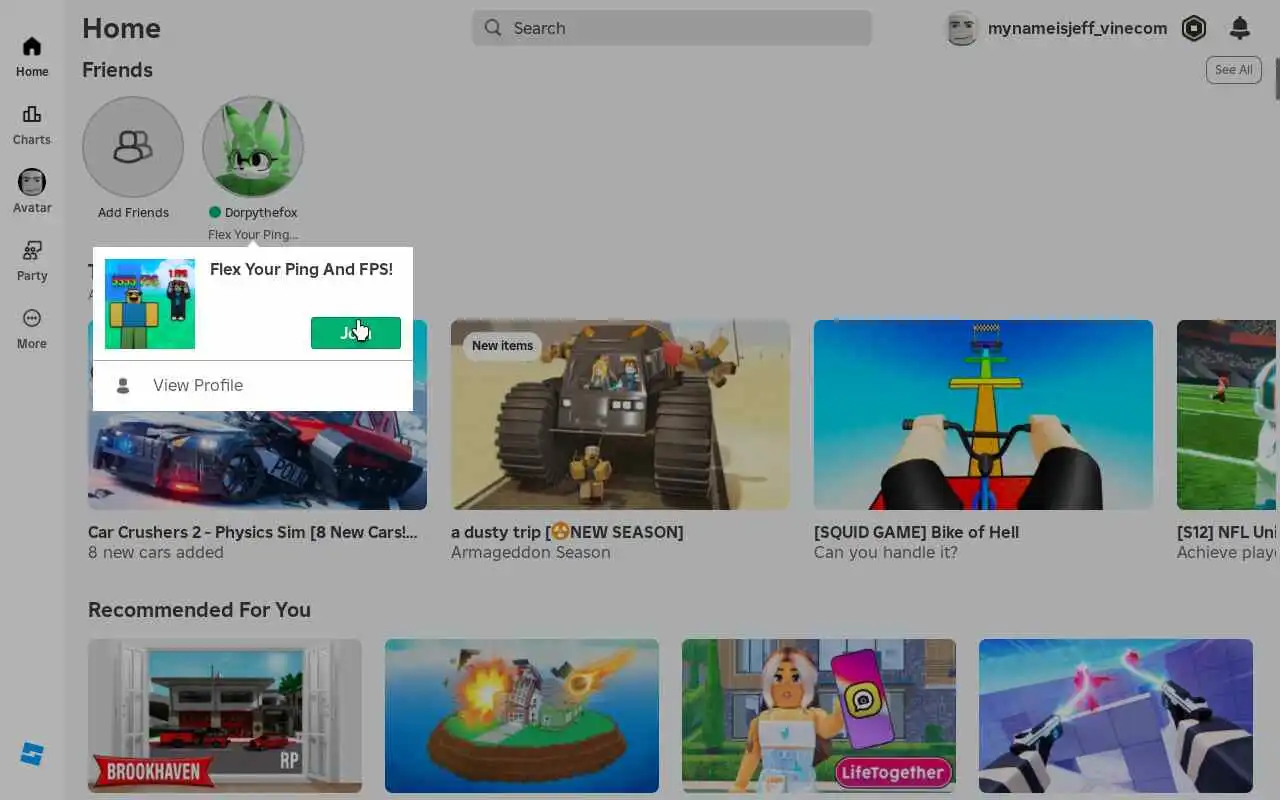This screenshot has width=1280, height=800.
Task: Click the mynameisjeff_vinecom profile avatar picture
Action: point(962,28)
